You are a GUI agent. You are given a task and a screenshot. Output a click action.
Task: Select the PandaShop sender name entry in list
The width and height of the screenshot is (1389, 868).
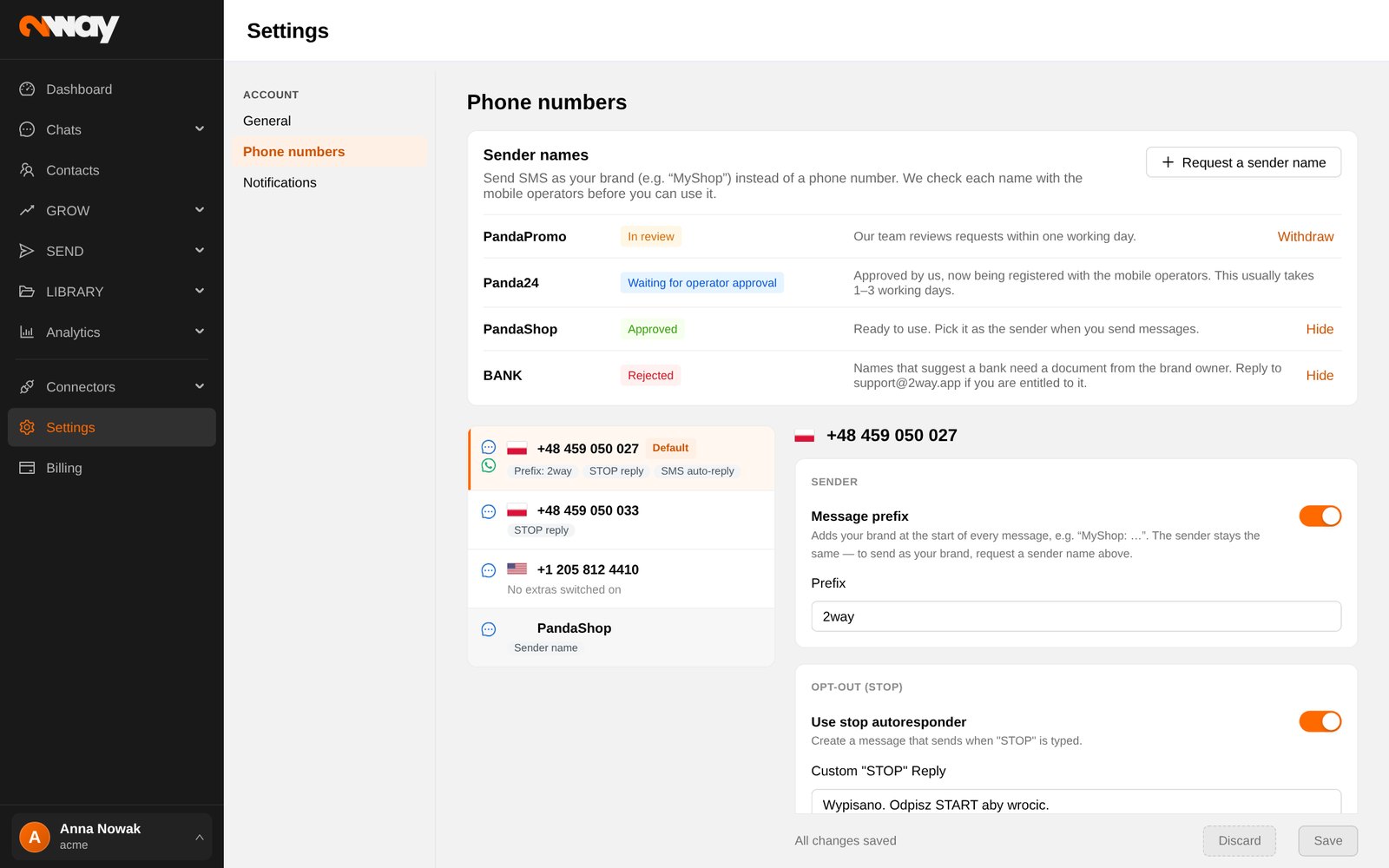(622, 637)
